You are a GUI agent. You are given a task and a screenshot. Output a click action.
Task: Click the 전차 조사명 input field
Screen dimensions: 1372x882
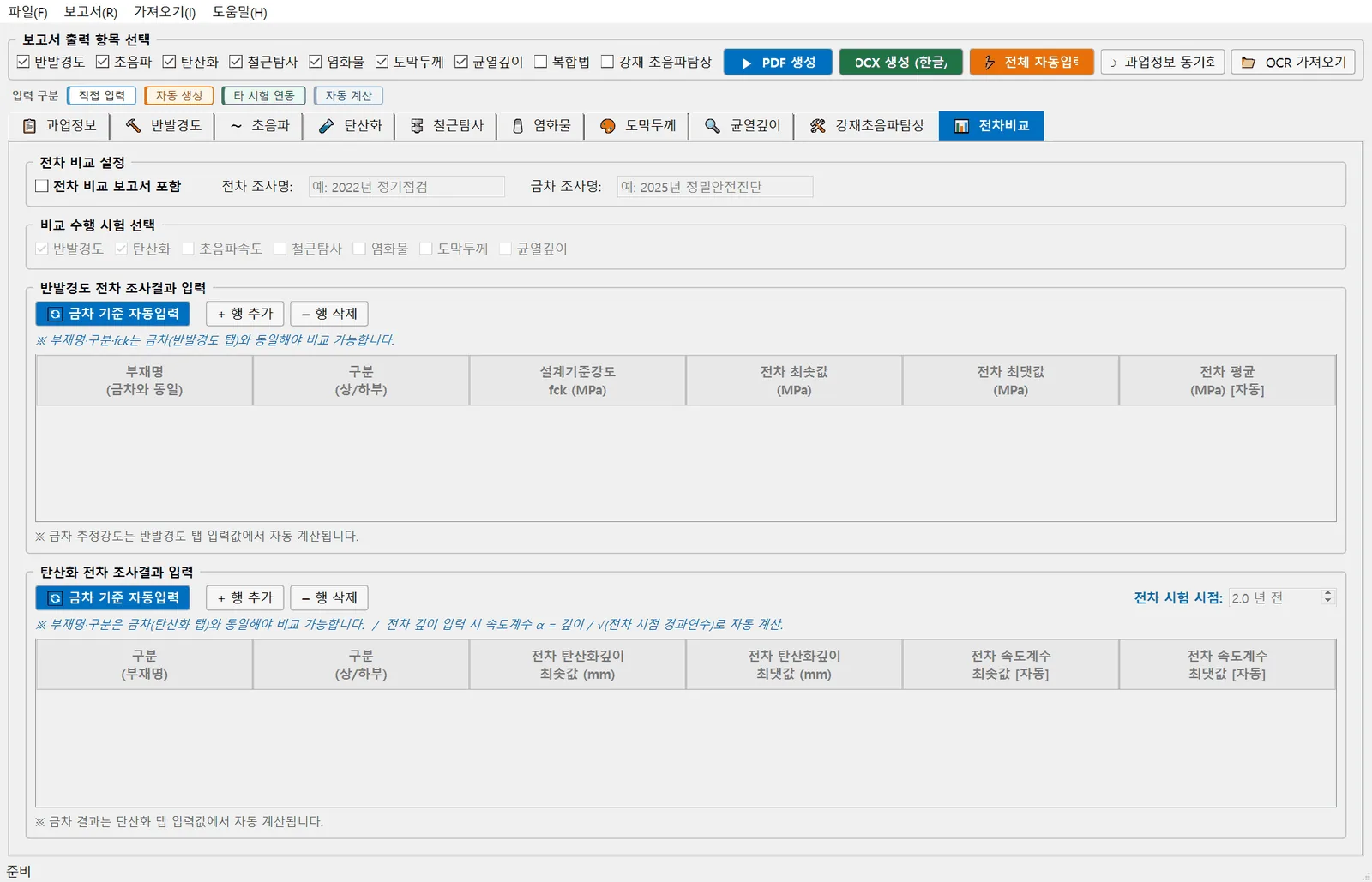(x=406, y=187)
